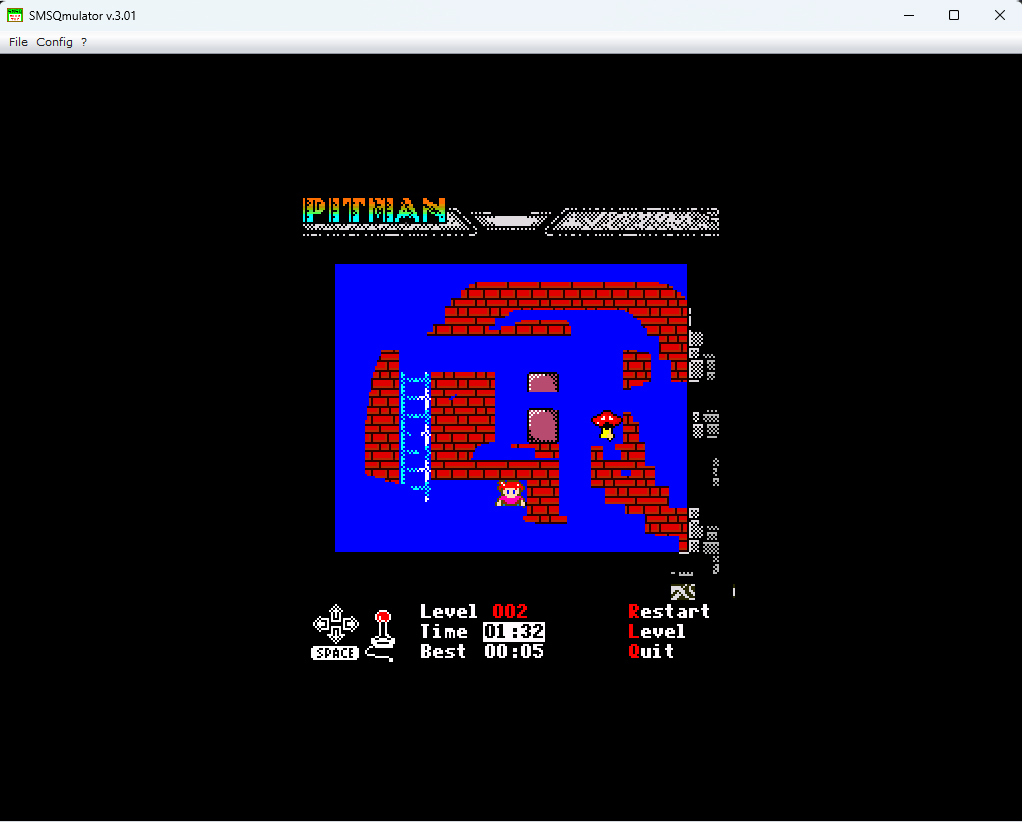Click the cyan ladder
Screen dimensions: 1022x822
415,435
